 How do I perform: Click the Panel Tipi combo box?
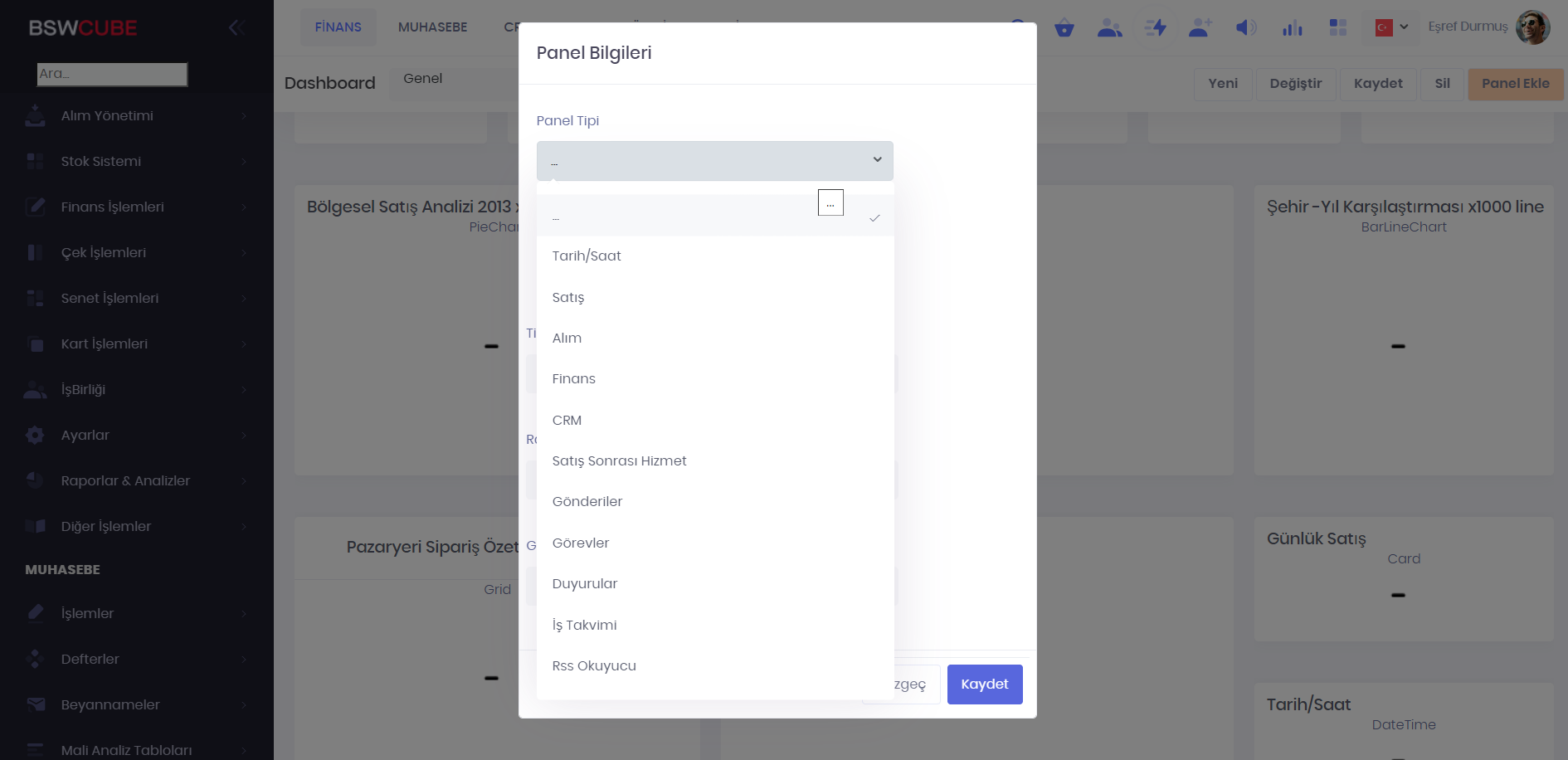(714, 161)
